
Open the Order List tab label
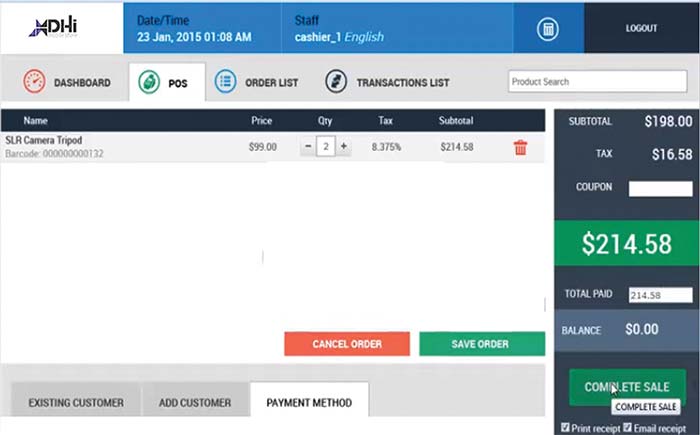pyautogui.click(x=271, y=83)
